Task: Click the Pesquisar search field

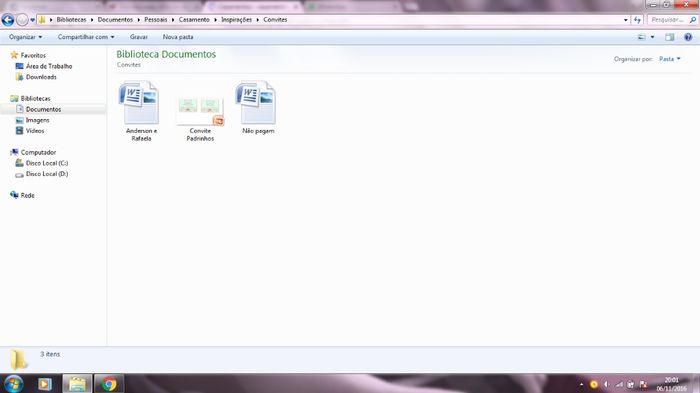Action: click(x=668, y=20)
